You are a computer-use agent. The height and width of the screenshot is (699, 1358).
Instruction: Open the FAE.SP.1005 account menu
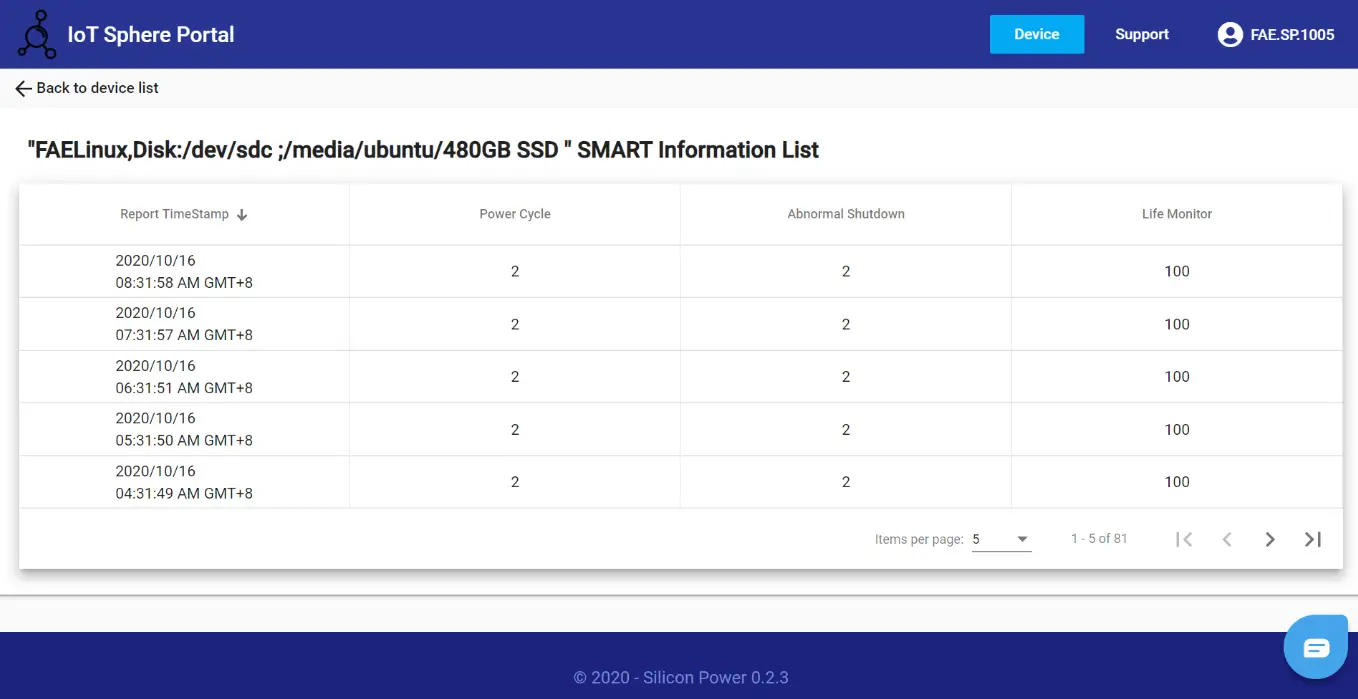point(1292,35)
